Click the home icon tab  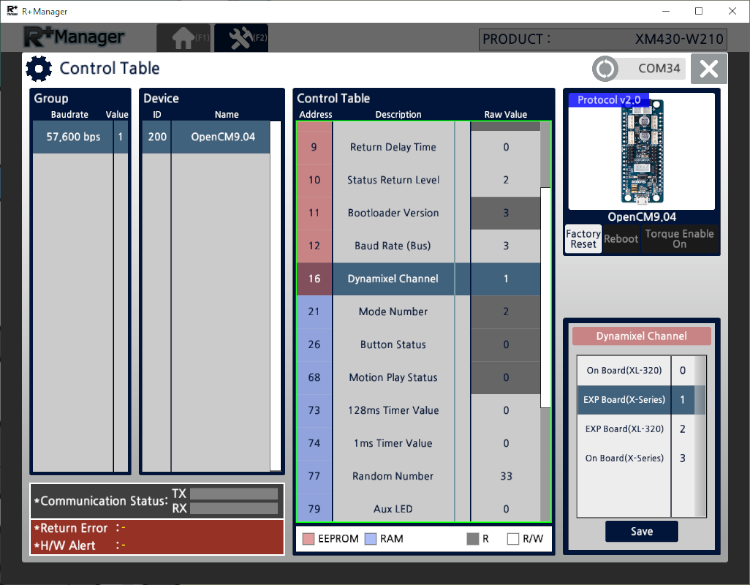click(183, 38)
